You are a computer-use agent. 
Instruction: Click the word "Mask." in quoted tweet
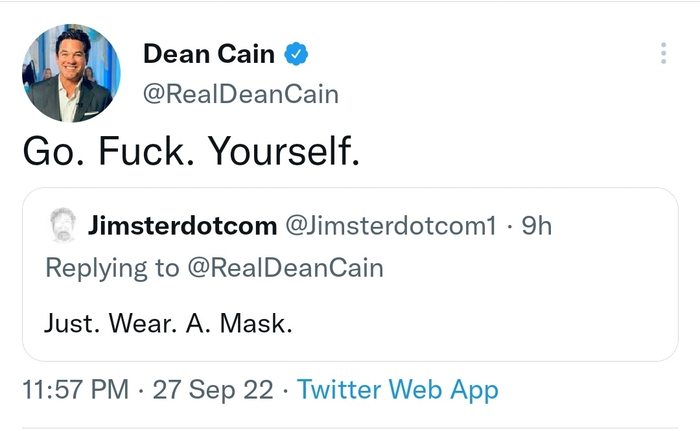tap(256, 324)
